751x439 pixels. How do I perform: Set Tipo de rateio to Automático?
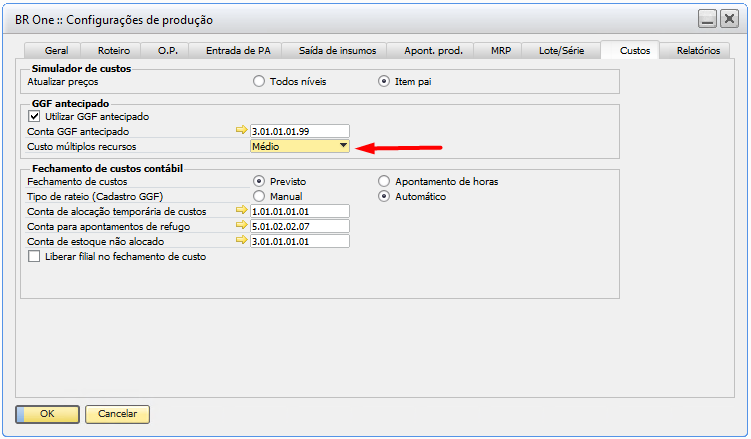coord(384,196)
